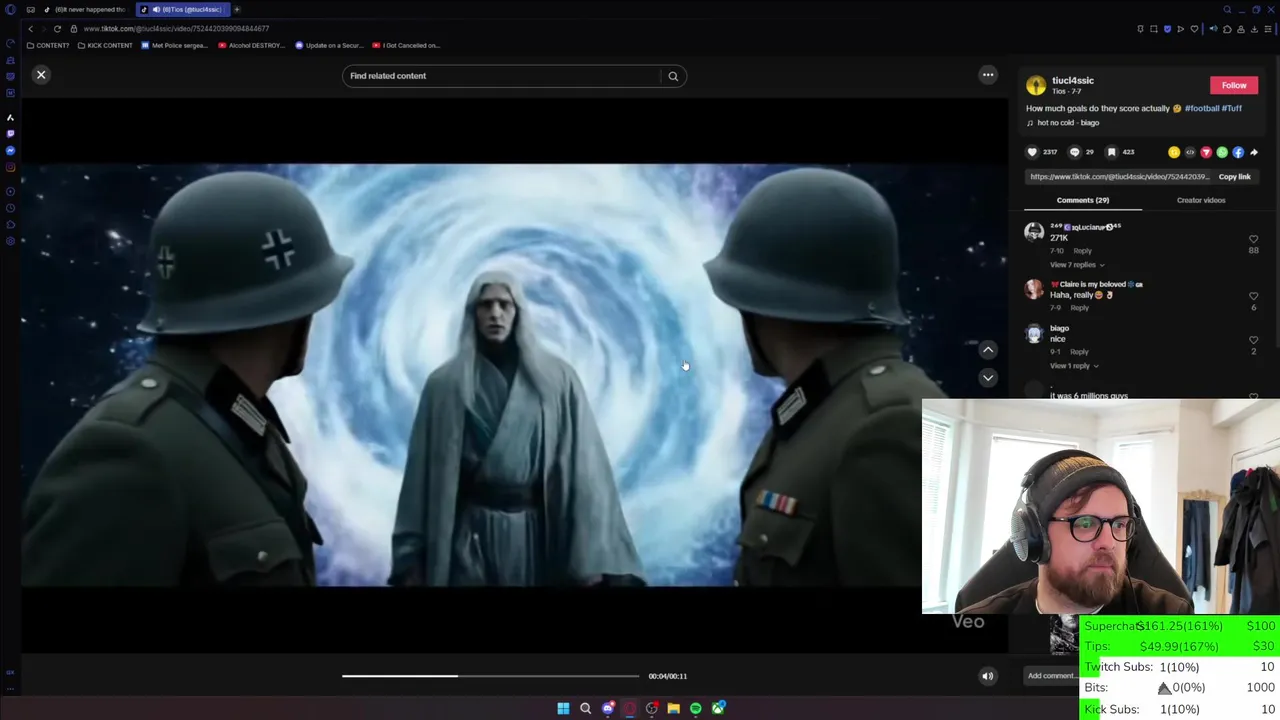Switch to 'It never happened' browser tab
The height and width of the screenshot is (720, 1280).
pos(85,10)
